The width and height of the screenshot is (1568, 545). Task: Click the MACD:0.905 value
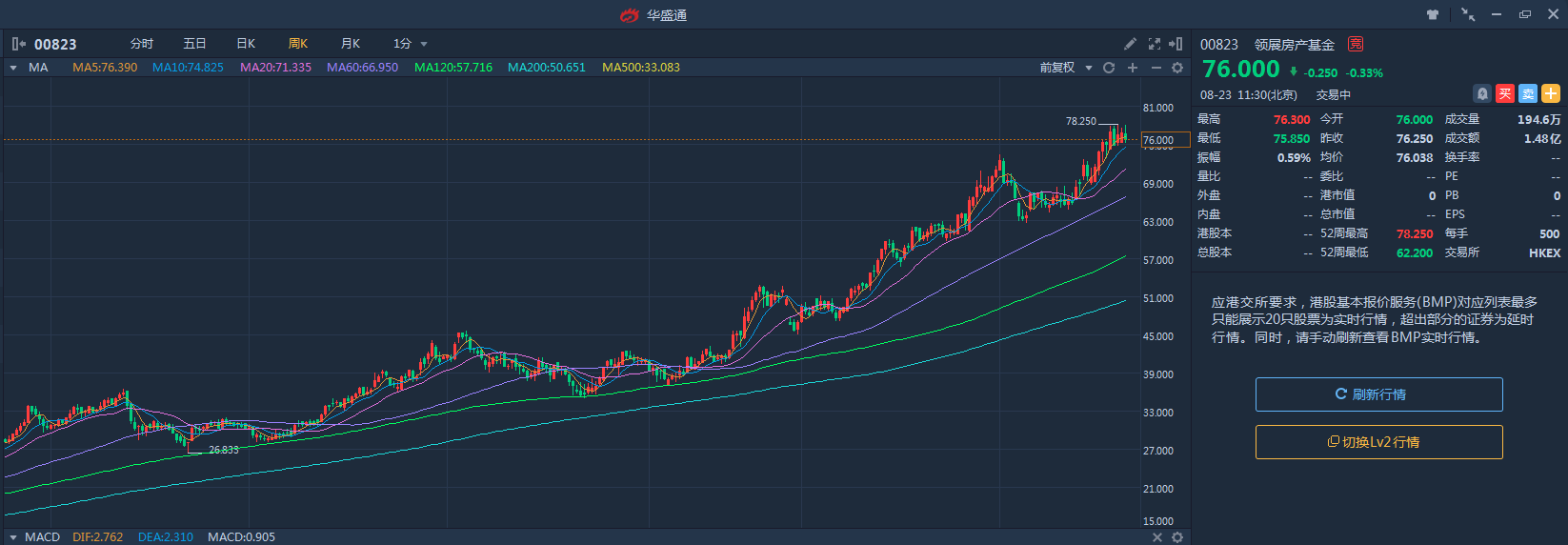[x=241, y=537]
